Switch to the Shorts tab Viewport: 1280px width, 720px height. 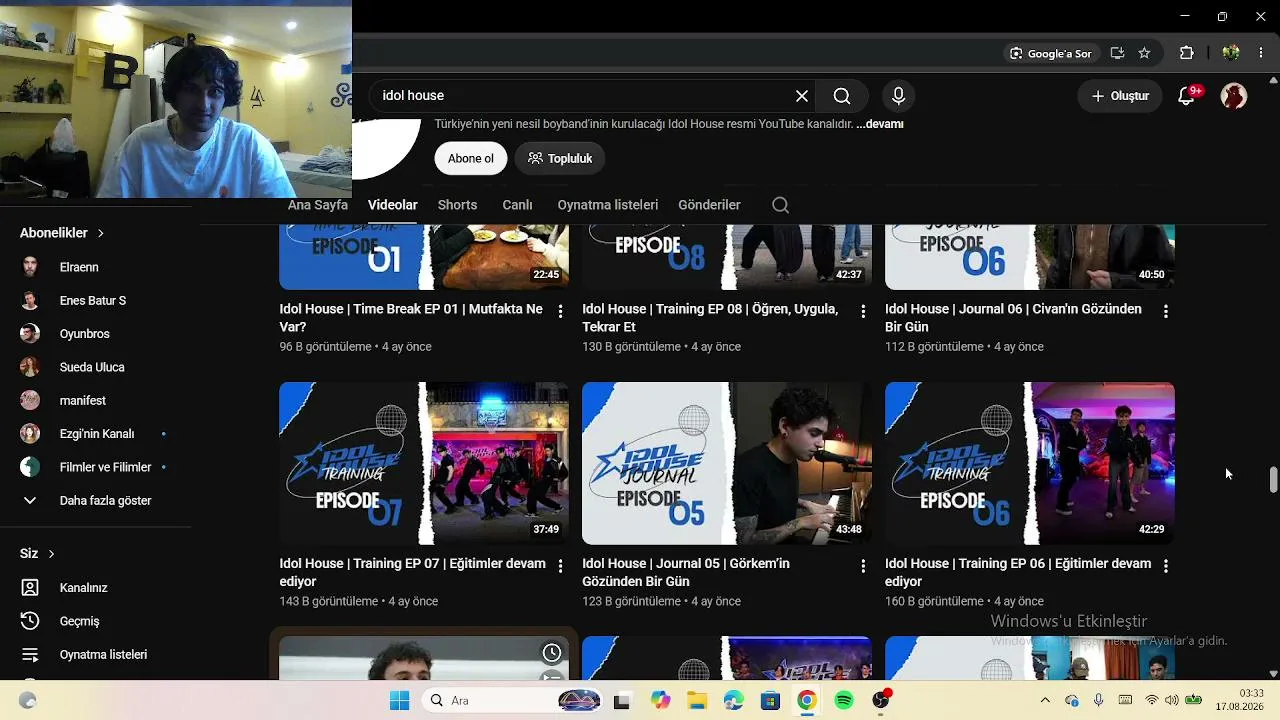coord(457,205)
